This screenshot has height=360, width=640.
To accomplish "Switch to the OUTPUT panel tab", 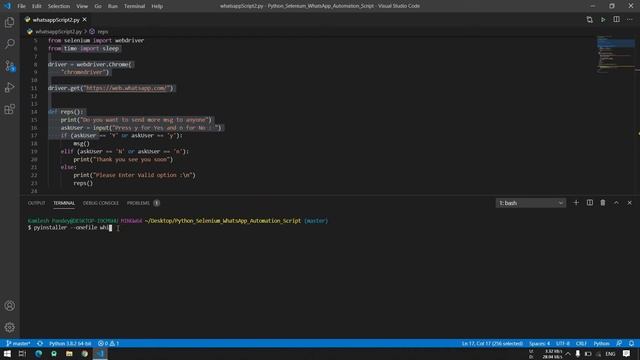I will pyautogui.click(x=36, y=203).
